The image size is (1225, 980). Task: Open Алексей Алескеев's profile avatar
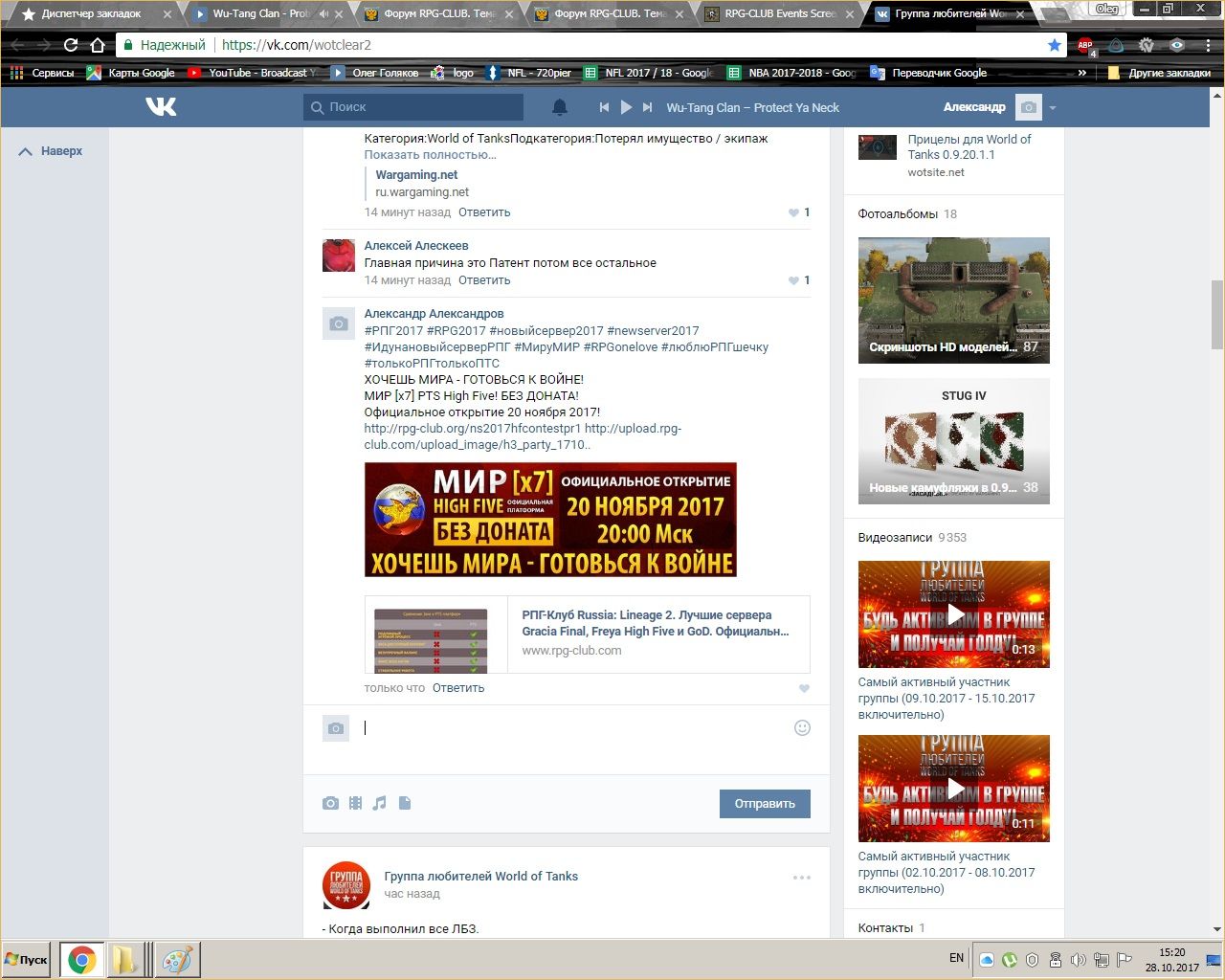pyautogui.click(x=338, y=256)
